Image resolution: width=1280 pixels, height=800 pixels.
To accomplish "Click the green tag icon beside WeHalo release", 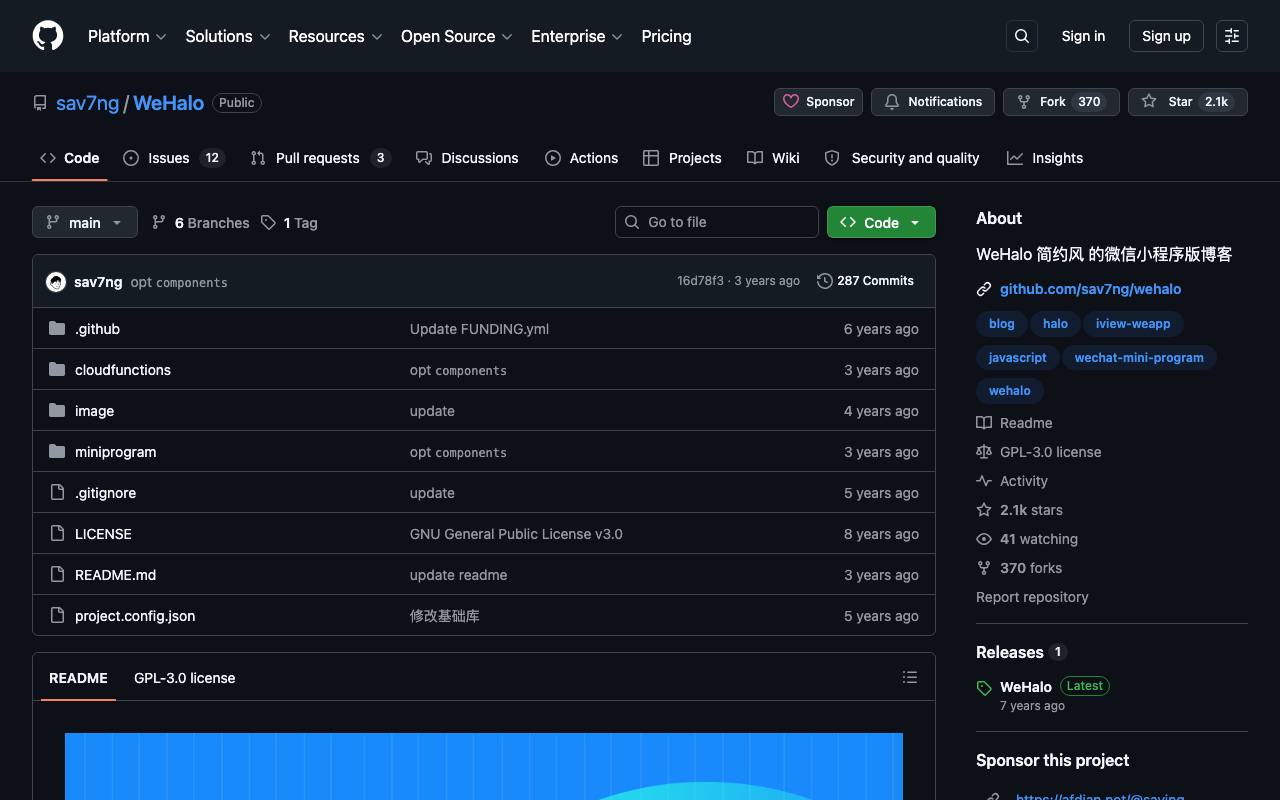I will click(x=984, y=688).
